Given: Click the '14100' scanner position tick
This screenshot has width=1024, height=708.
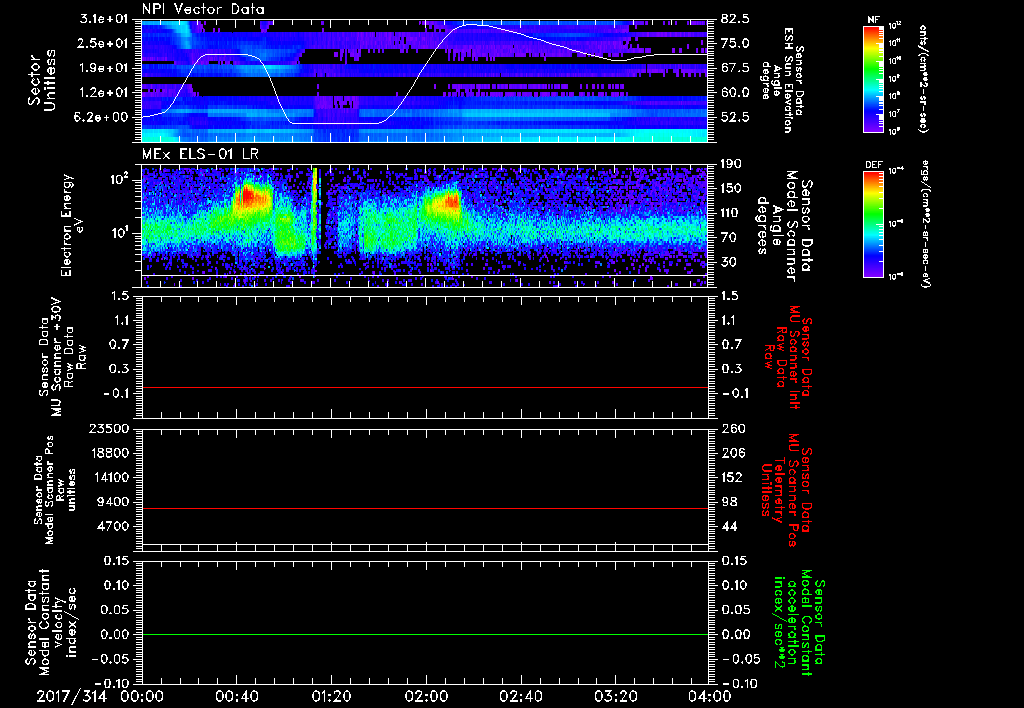Looking at the screenshot, I should point(112,477).
